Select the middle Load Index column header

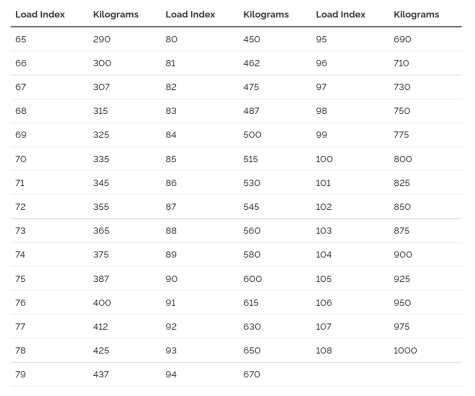click(x=190, y=15)
